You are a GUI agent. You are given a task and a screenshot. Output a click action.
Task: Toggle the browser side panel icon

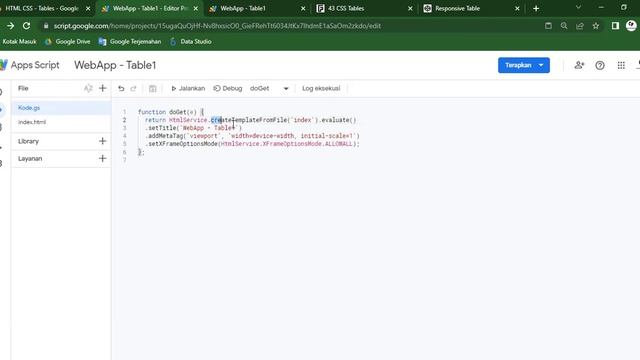(x=615, y=26)
